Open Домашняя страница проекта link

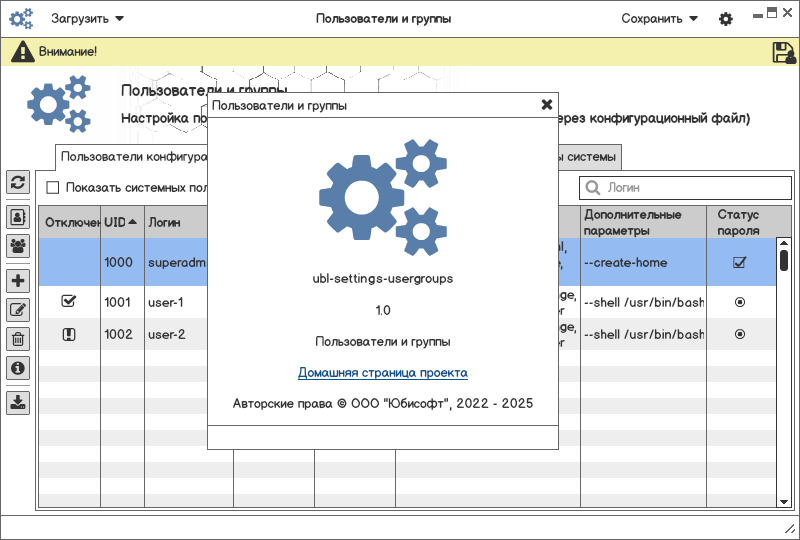[383, 373]
